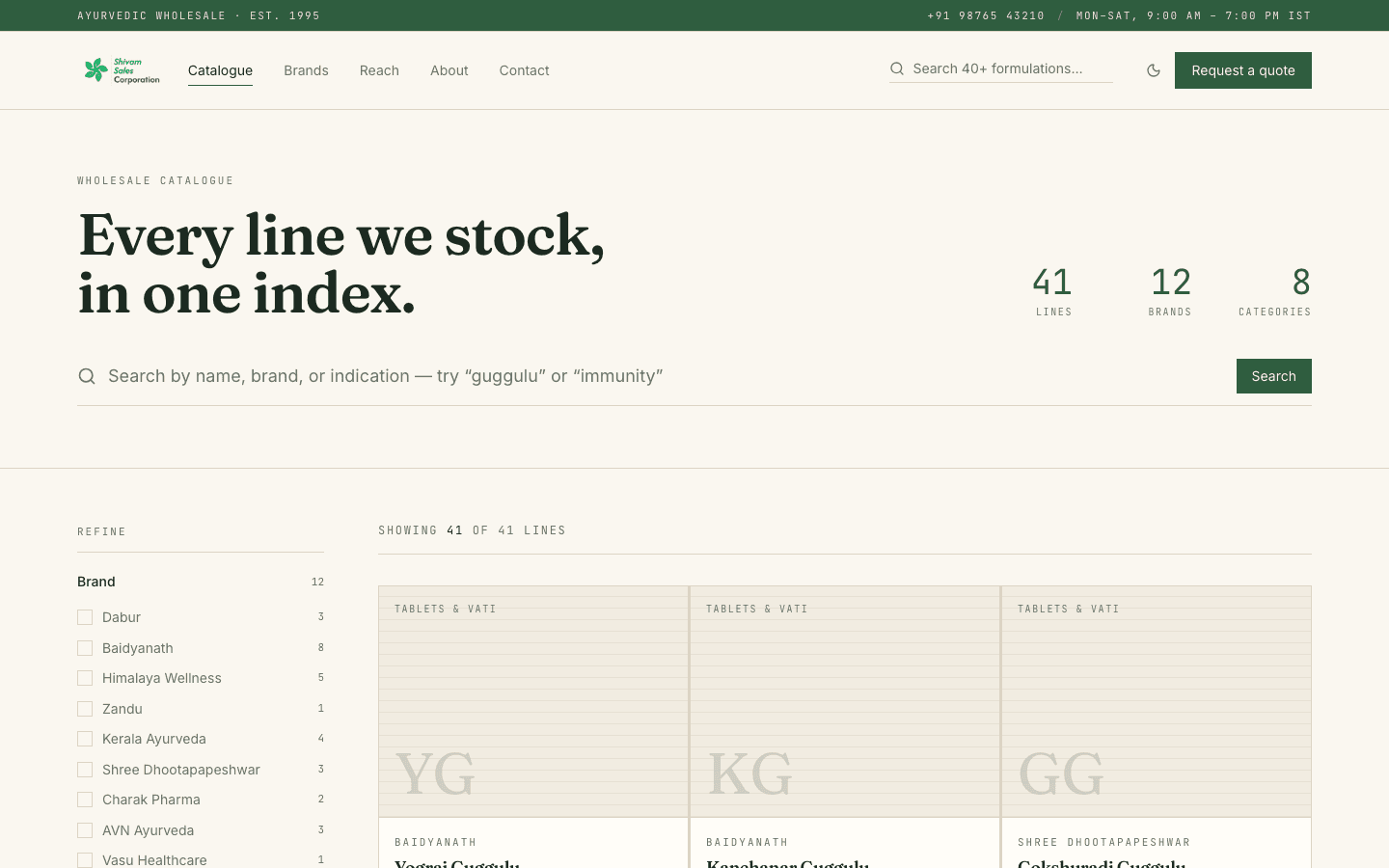Tick the Charak Pharma checkbox

85,800
